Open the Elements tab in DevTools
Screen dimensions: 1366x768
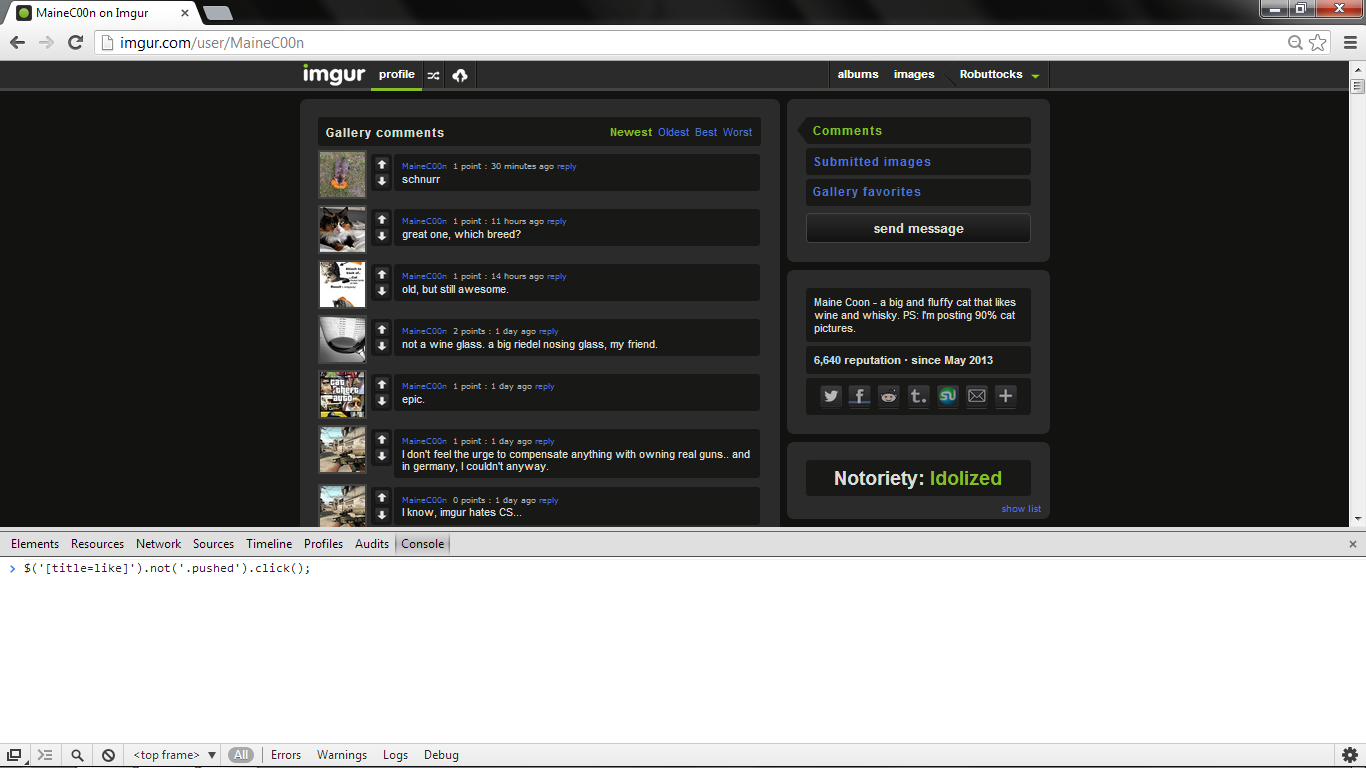[35, 544]
